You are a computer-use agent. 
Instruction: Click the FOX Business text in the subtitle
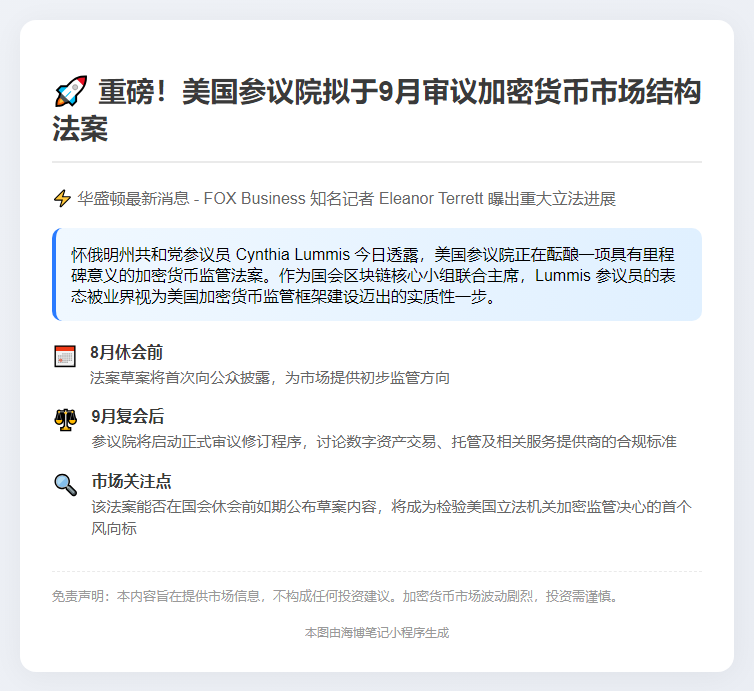point(254,198)
